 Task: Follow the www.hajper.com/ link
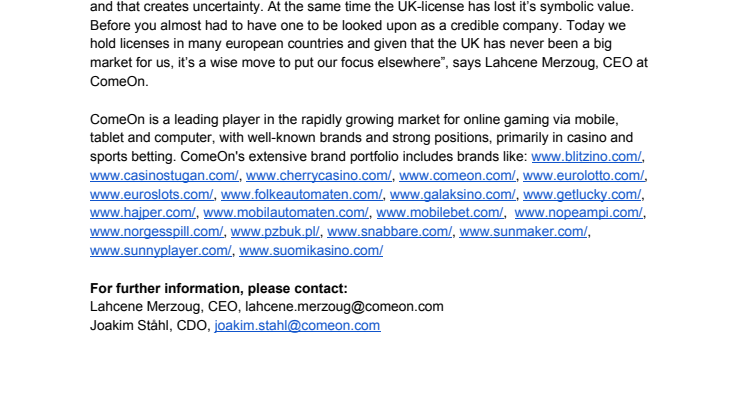(143, 213)
